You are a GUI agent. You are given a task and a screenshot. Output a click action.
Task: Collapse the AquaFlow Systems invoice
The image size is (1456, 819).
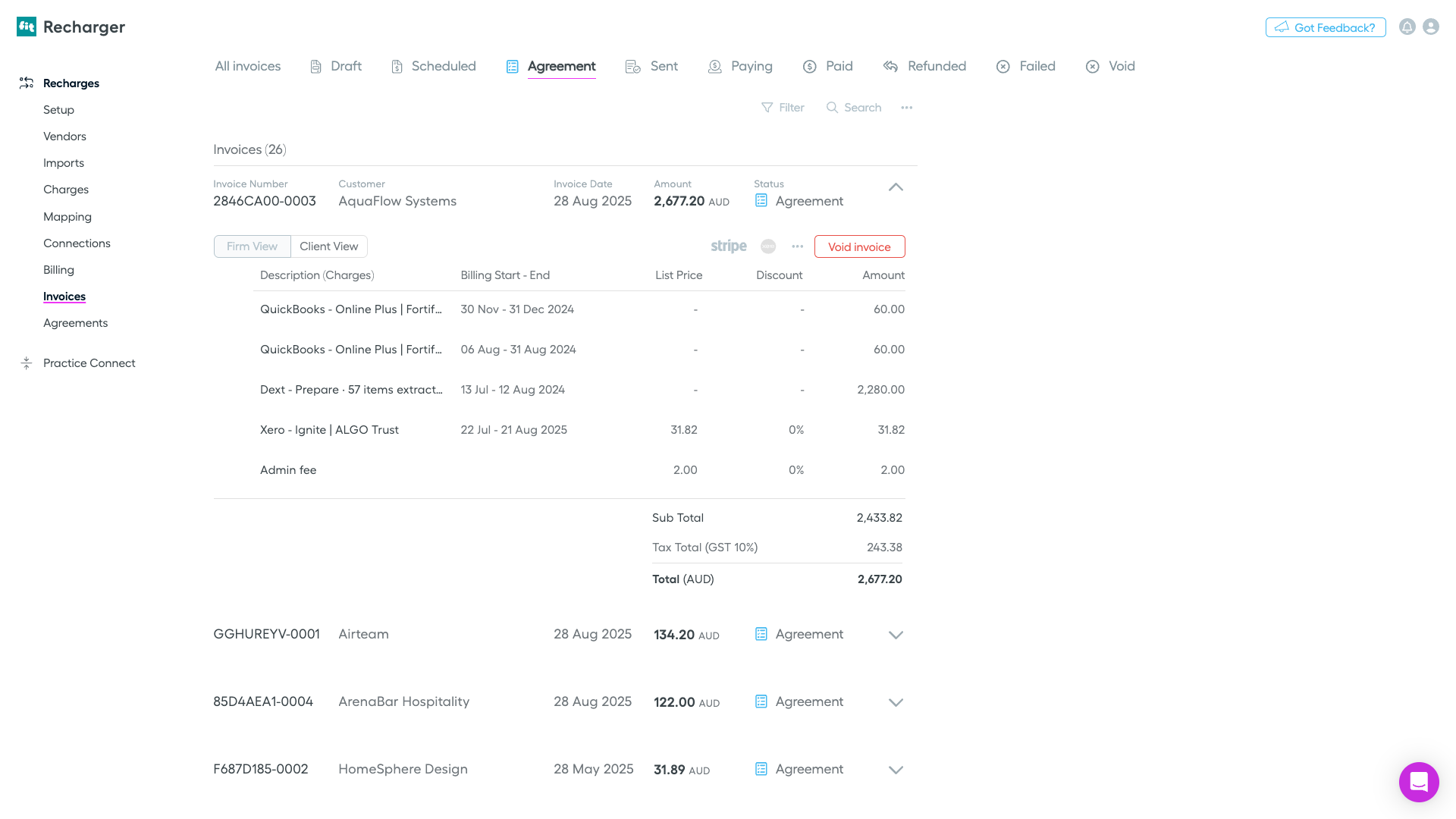pyautogui.click(x=896, y=187)
